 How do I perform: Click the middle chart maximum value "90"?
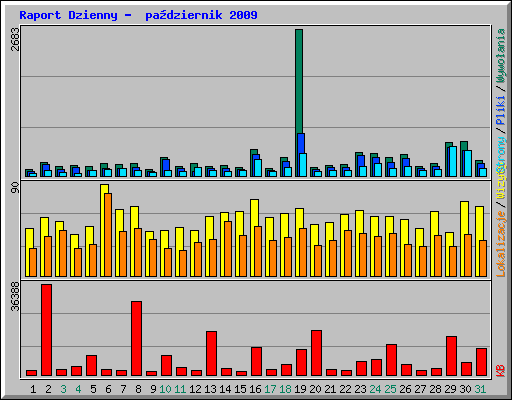click(15, 188)
